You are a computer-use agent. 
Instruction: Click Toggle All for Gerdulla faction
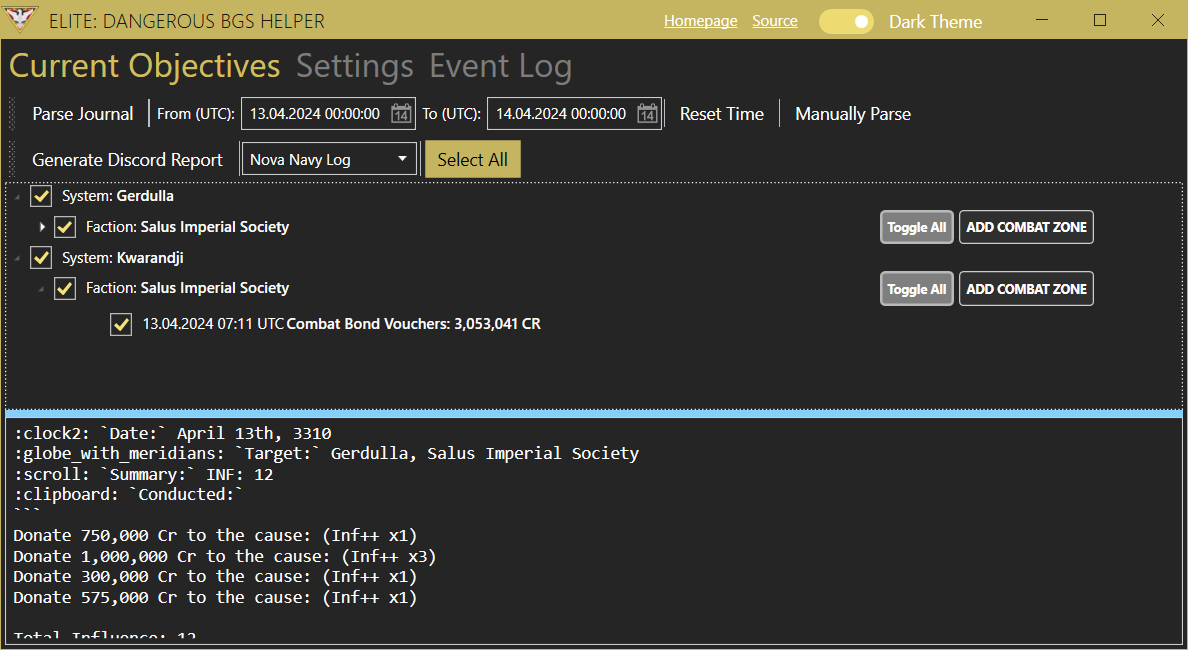(x=917, y=227)
